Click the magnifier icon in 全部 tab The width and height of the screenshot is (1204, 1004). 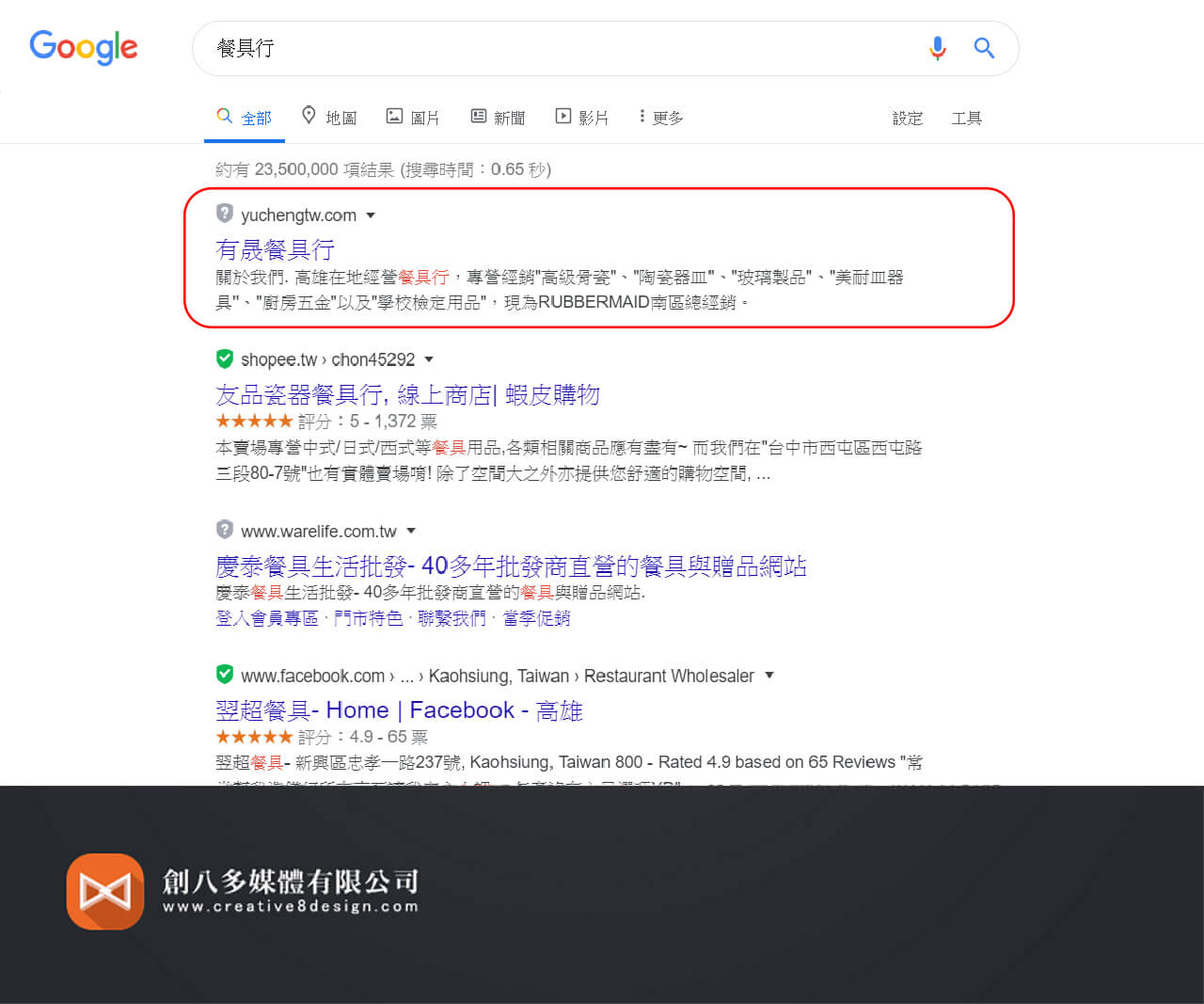click(x=224, y=116)
